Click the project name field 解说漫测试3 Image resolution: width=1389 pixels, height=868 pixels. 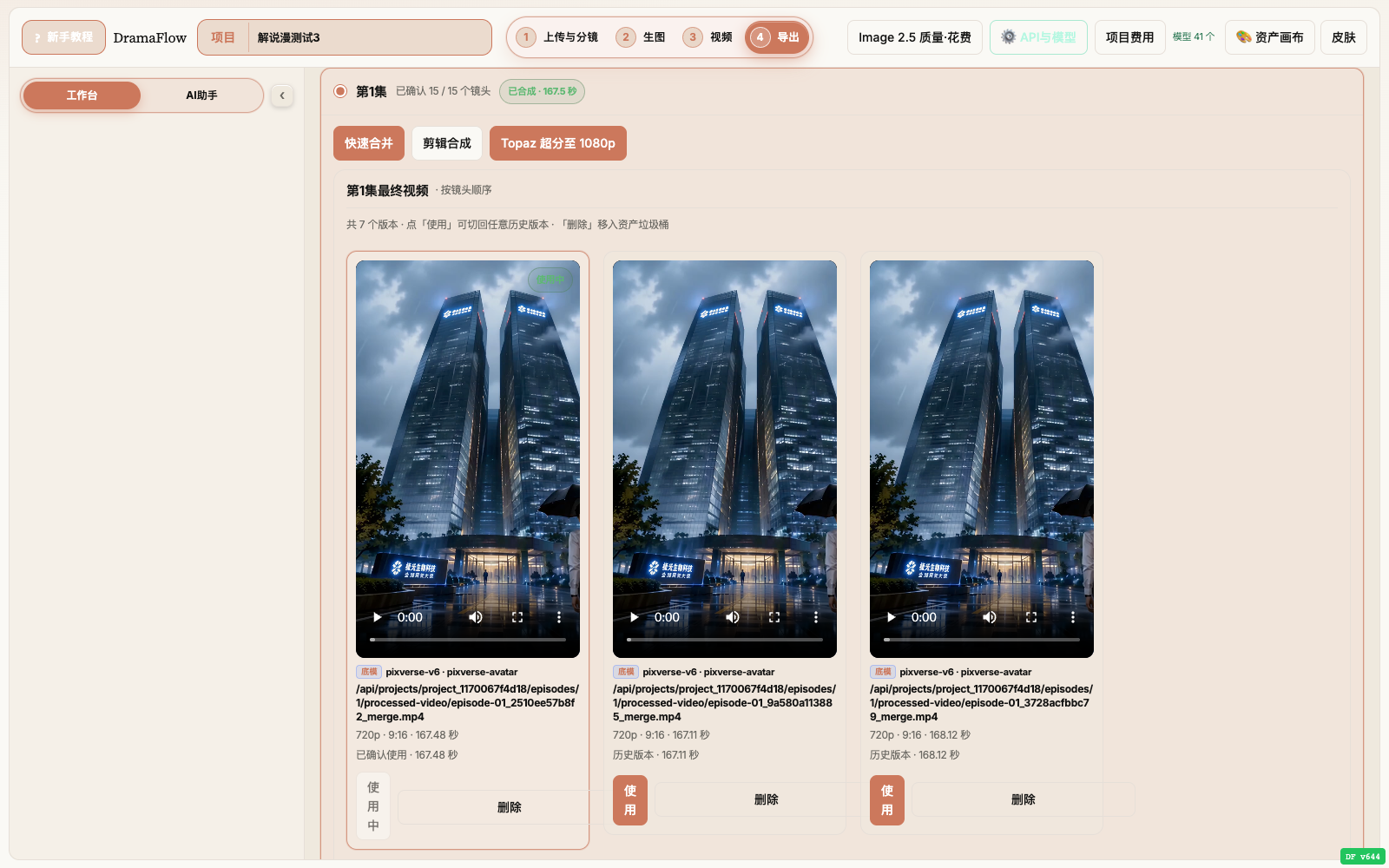pos(370,37)
